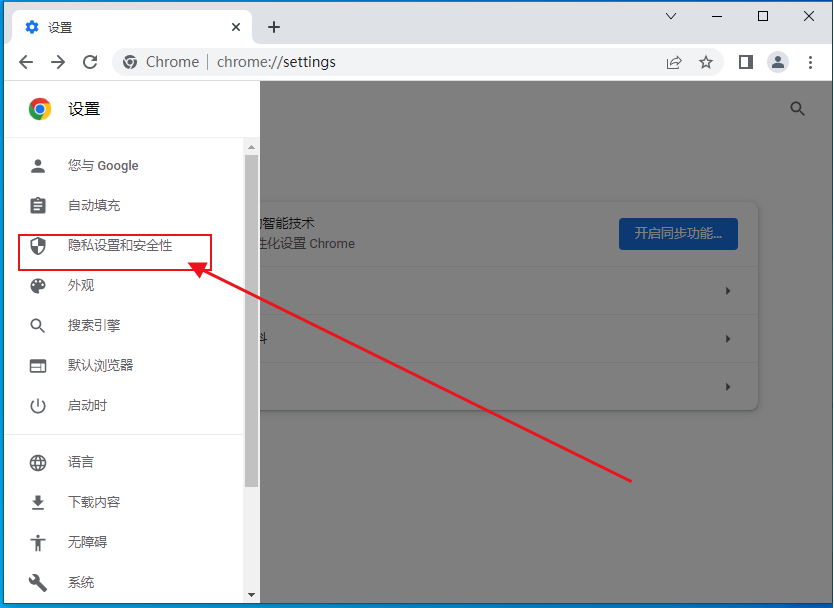
Task: Bookmark this page with the star icon
Action: pyautogui.click(x=706, y=62)
